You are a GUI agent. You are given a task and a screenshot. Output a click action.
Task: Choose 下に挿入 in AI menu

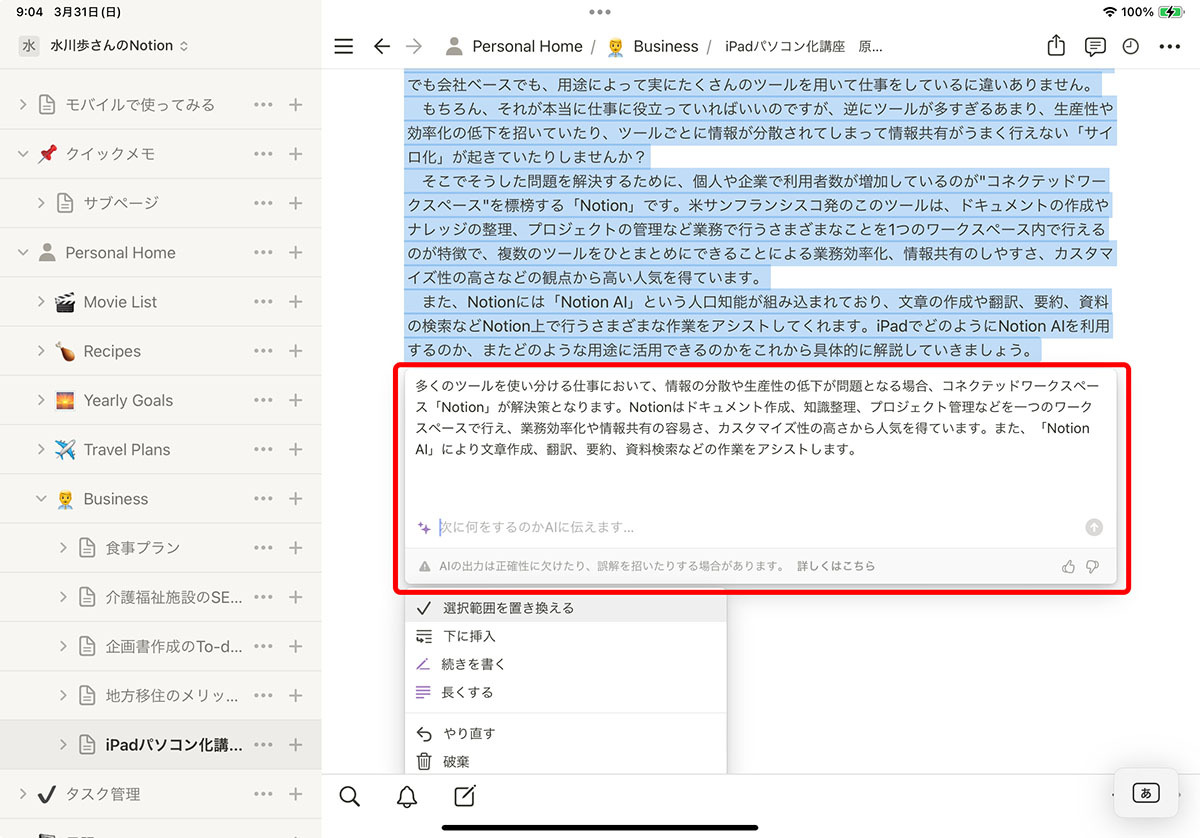pyautogui.click(x=565, y=636)
